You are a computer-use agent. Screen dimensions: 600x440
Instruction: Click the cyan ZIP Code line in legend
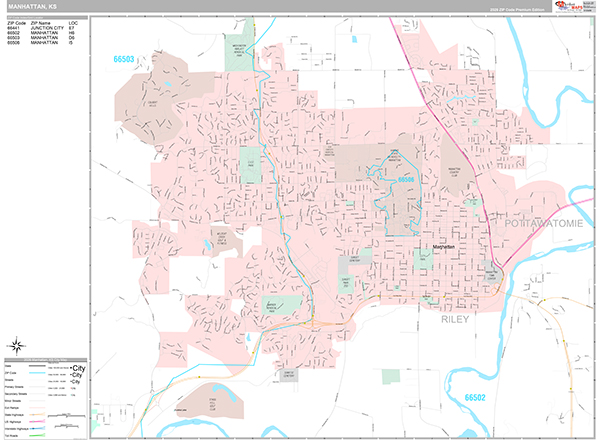coord(37,373)
